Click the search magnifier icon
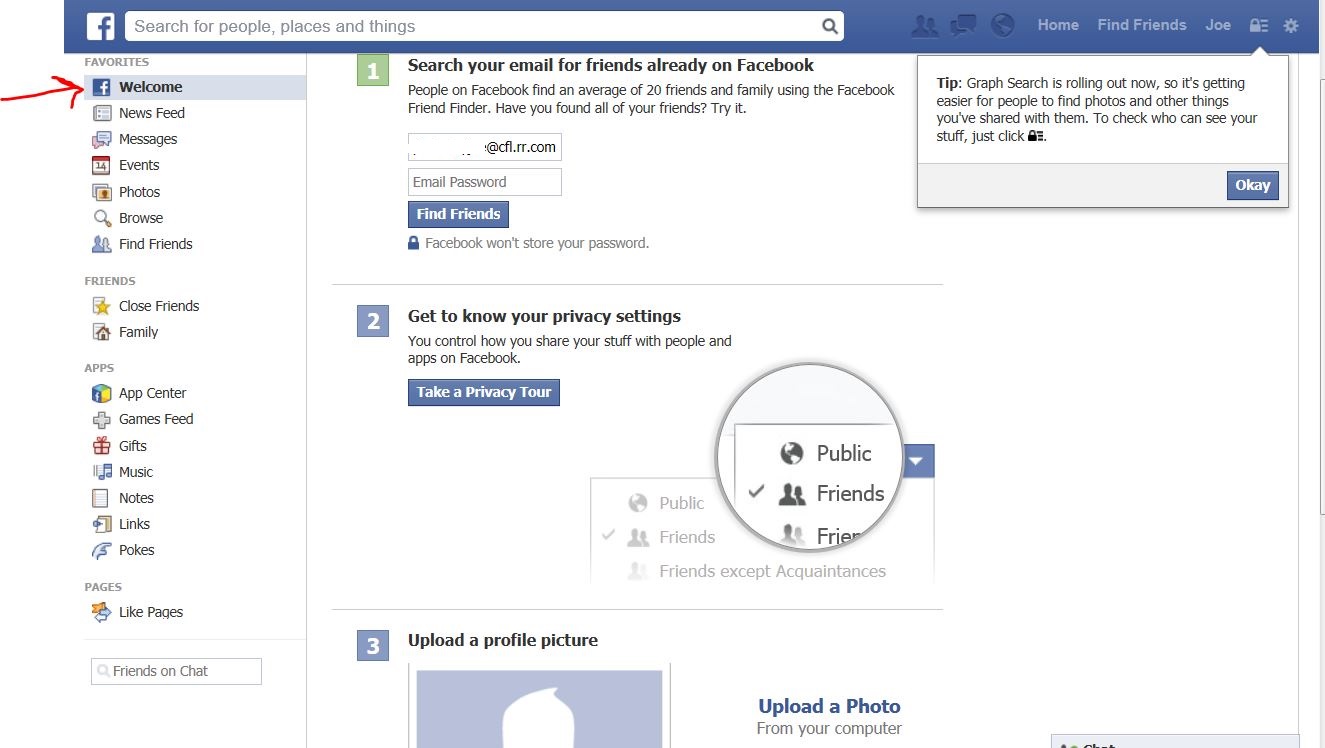This screenshot has width=1325, height=748. (x=829, y=27)
